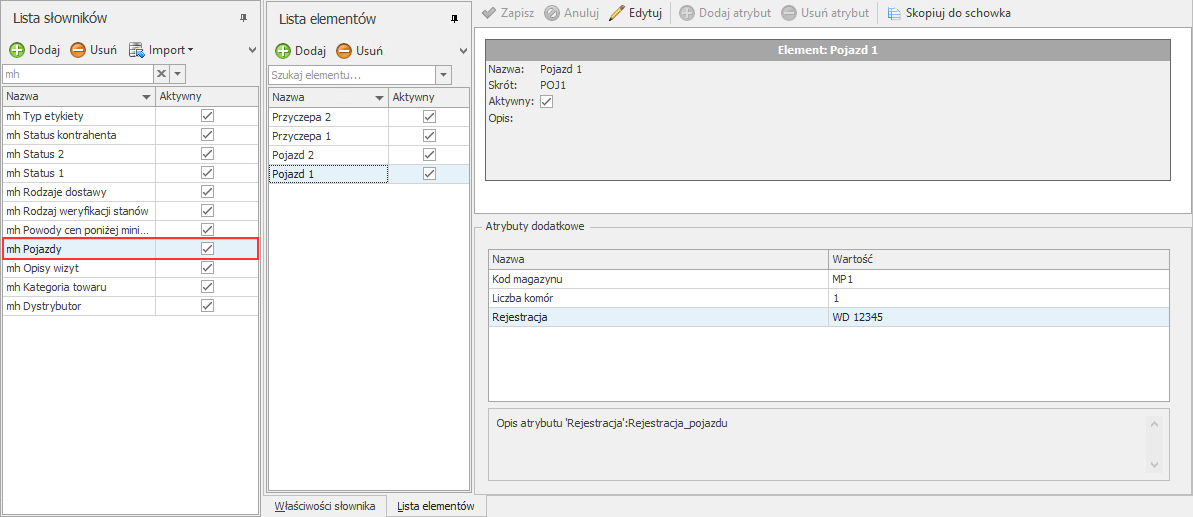Toggle Aktywny checkbox for Przyczepa 2
1193x517 pixels.
(x=429, y=117)
